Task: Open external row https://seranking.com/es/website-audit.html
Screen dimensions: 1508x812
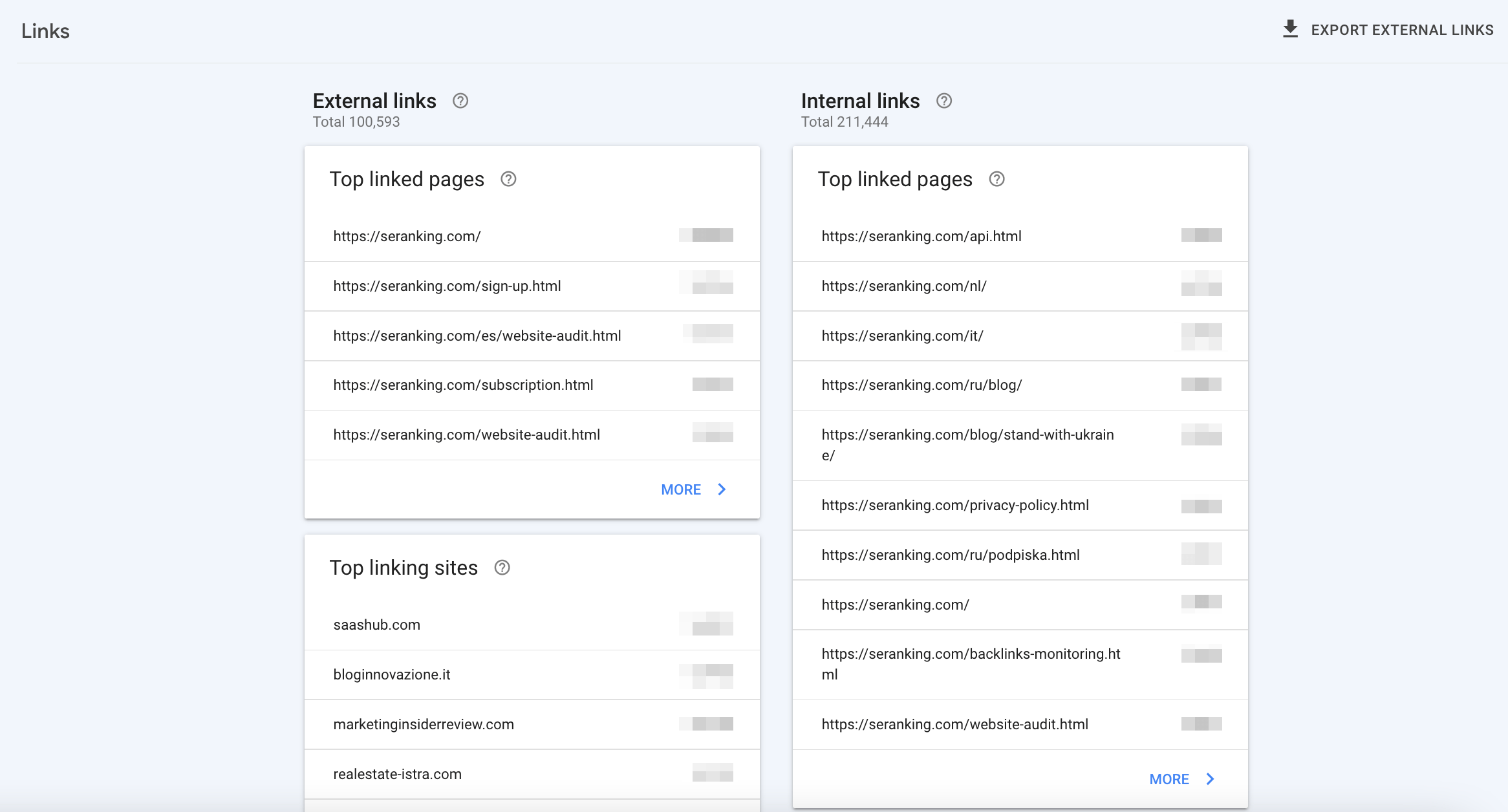Action: [x=532, y=336]
